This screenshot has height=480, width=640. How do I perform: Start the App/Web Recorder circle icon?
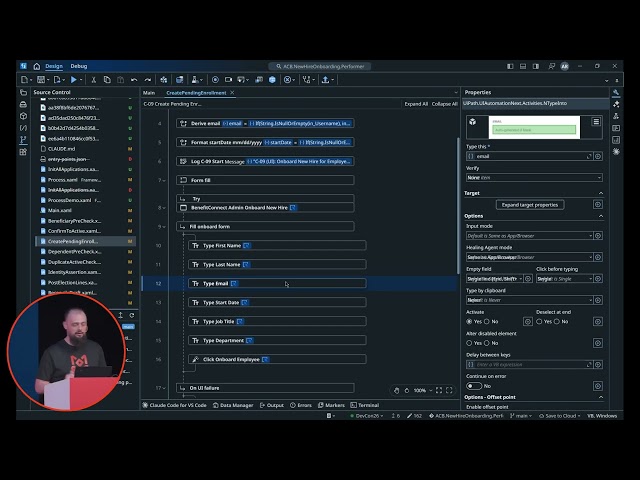click(215, 80)
